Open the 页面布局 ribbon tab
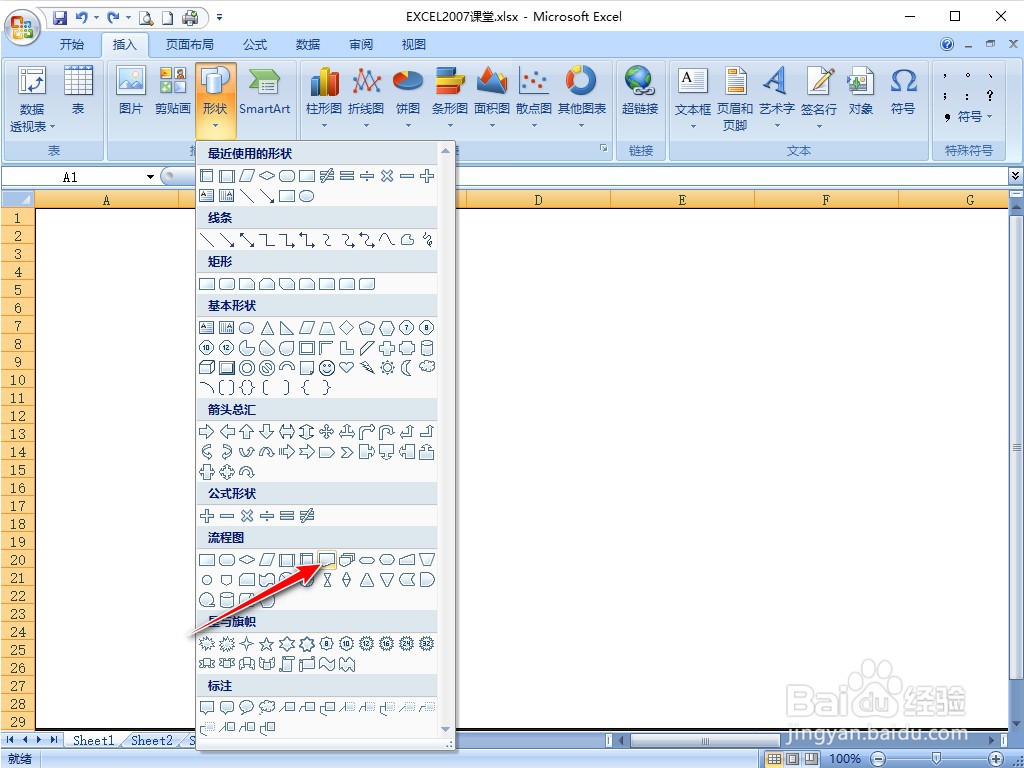 click(189, 44)
